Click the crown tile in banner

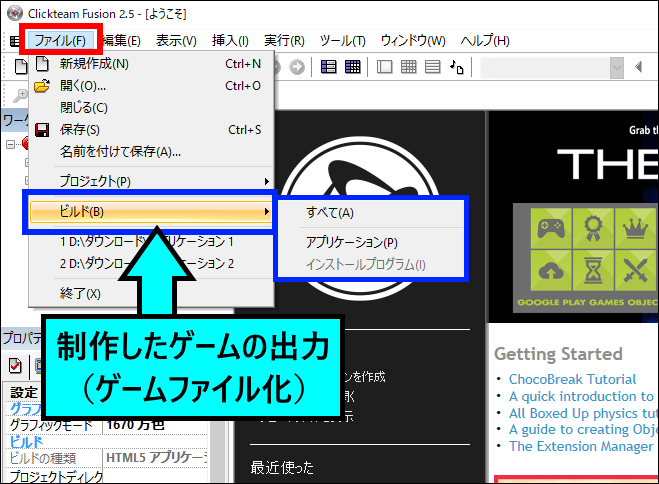click(635, 228)
